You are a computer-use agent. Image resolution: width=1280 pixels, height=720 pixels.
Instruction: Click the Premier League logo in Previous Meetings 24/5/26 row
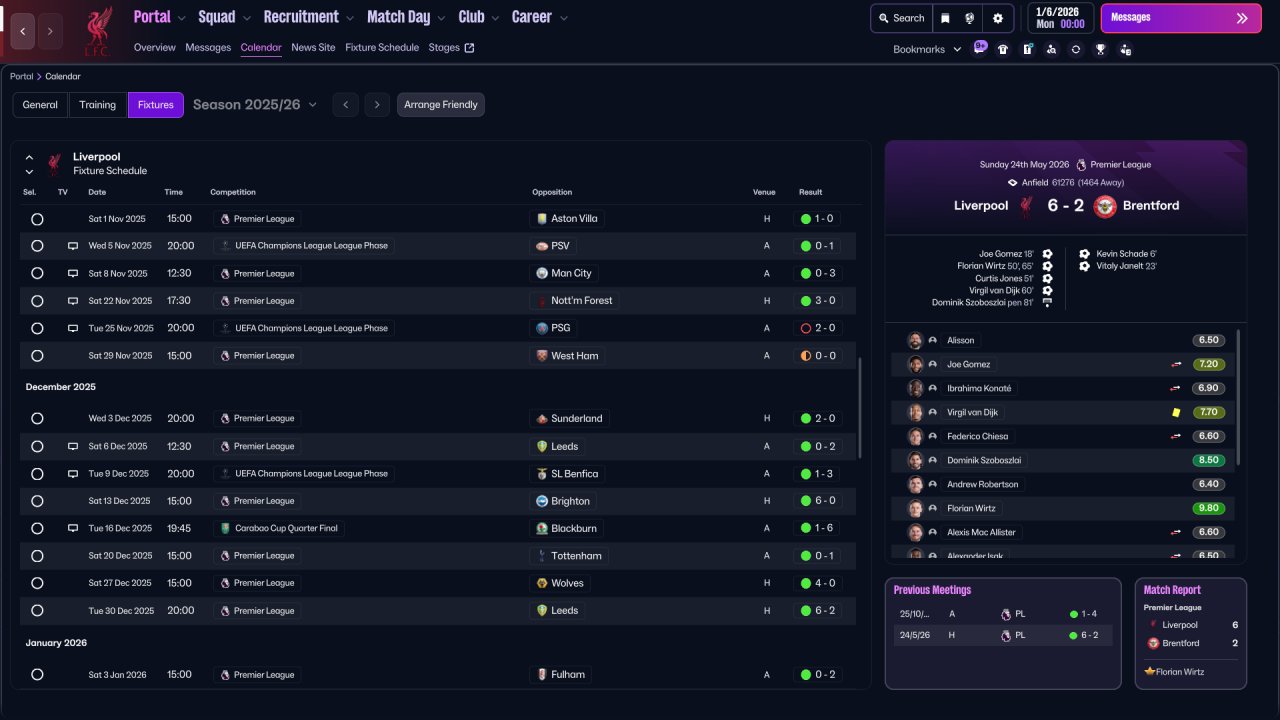[1006, 635]
